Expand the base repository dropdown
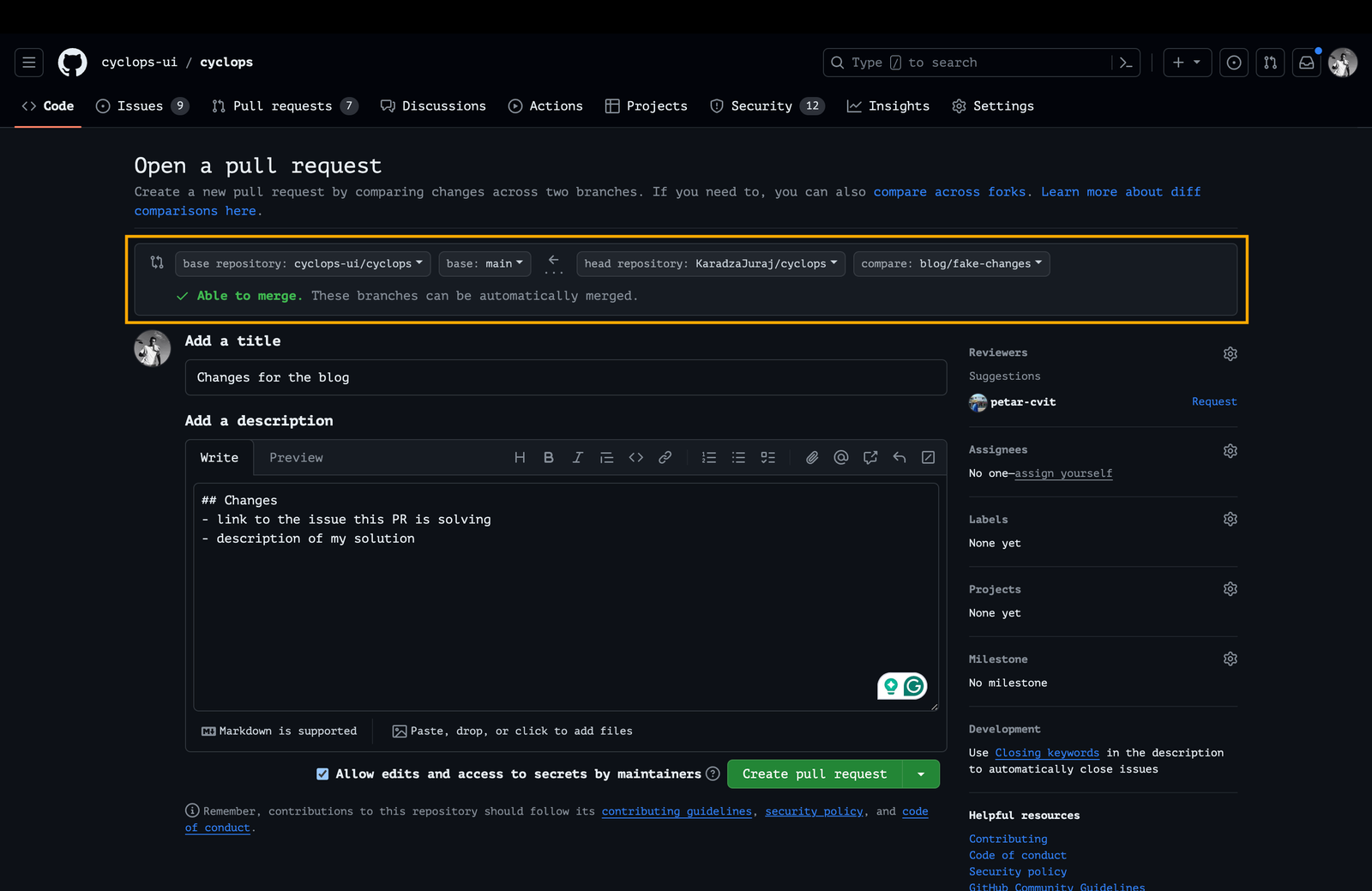This screenshot has height=891, width=1372. coord(303,264)
